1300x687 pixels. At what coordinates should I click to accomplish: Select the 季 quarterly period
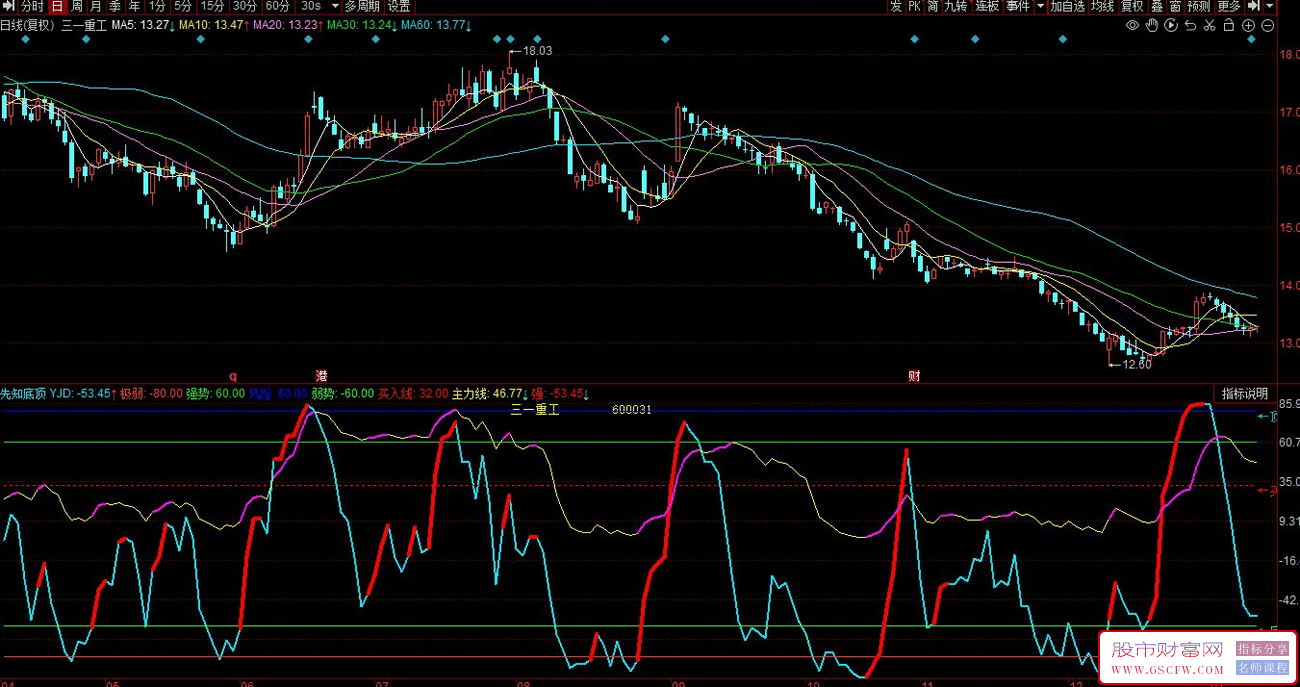(x=115, y=6)
